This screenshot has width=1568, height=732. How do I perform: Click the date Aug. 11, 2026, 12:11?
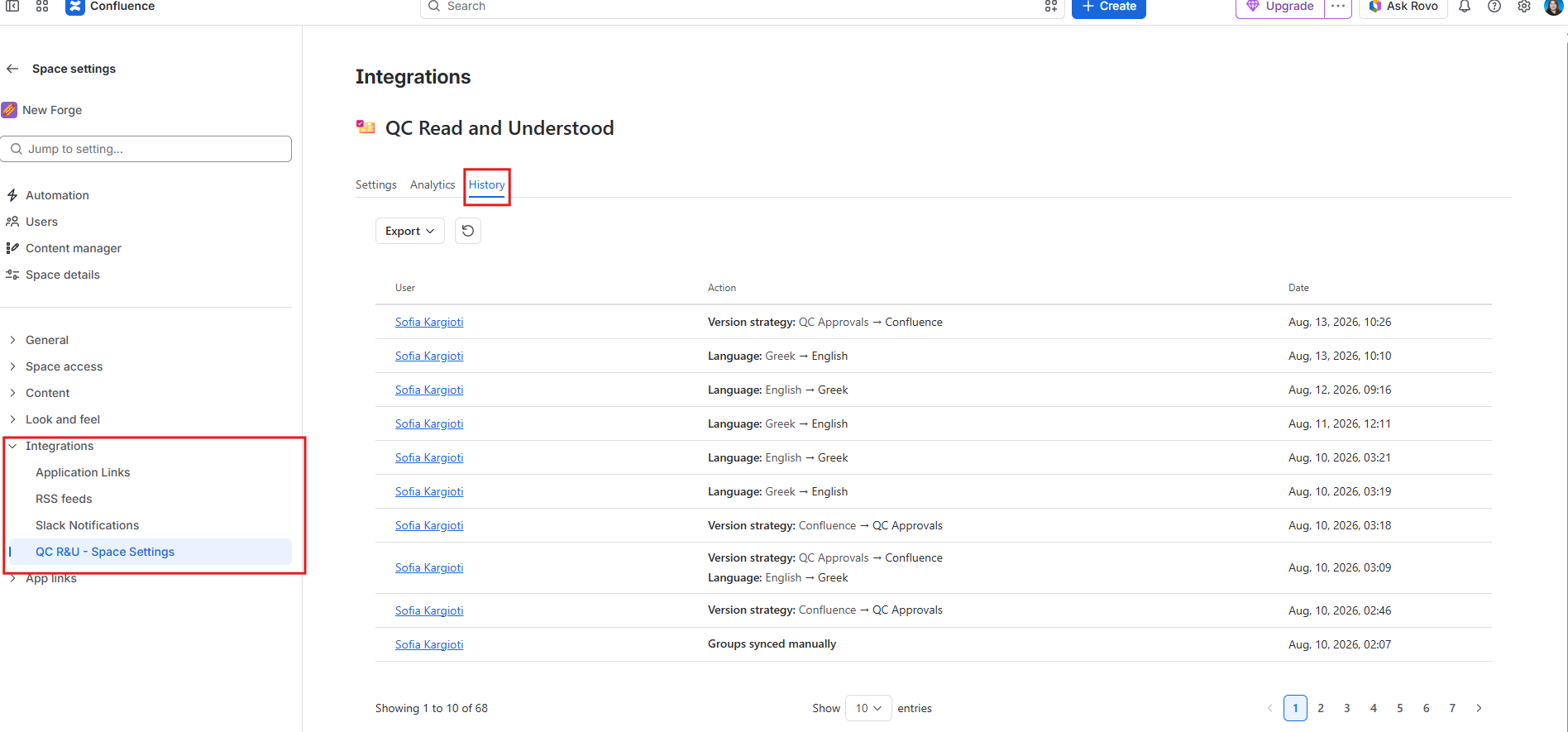click(x=1340, y=423)
